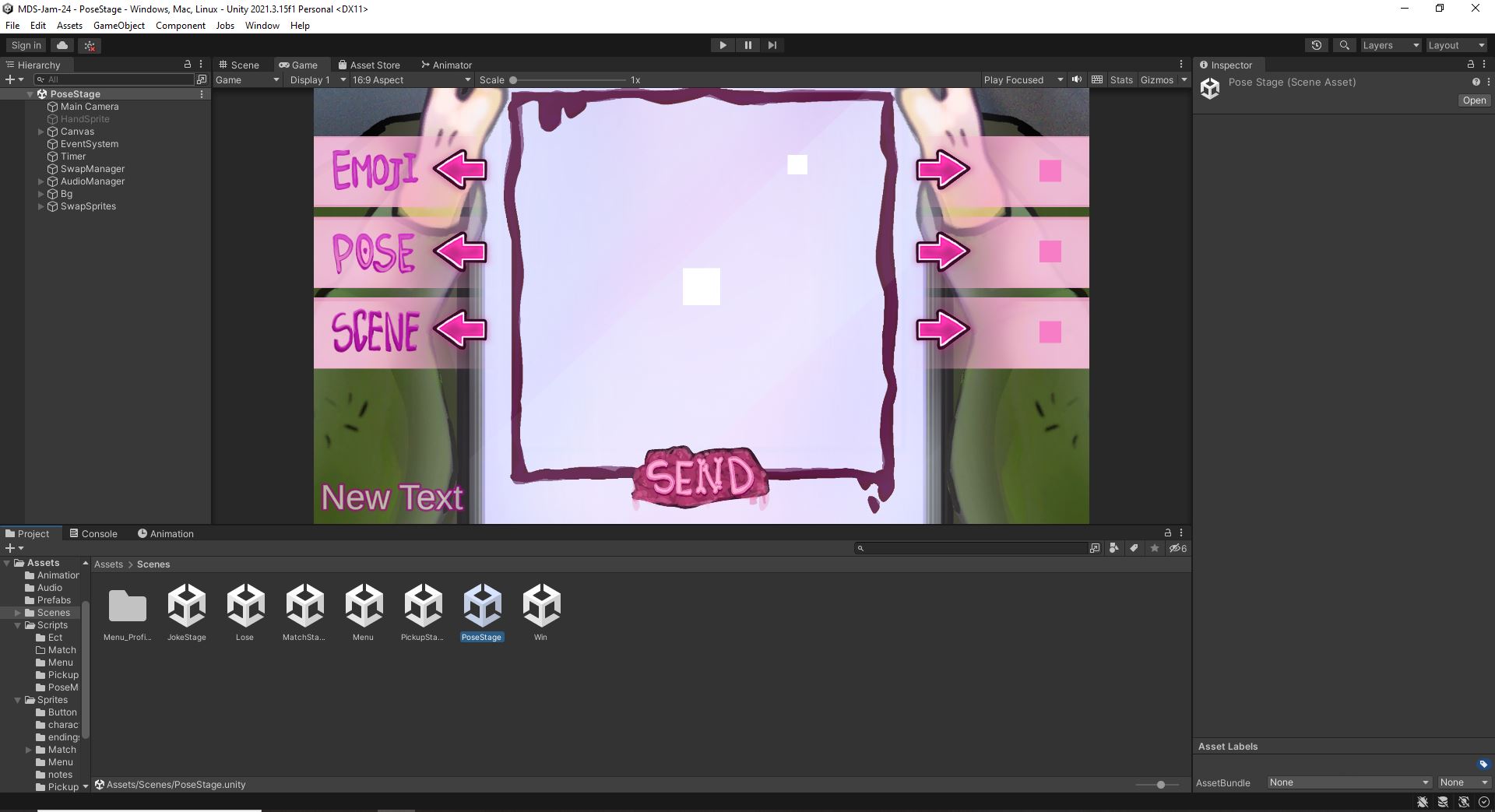Viewport: 1495px width, 812px height.
Task: Toggle Gizmos in Game view
Action: (1156, 79)
